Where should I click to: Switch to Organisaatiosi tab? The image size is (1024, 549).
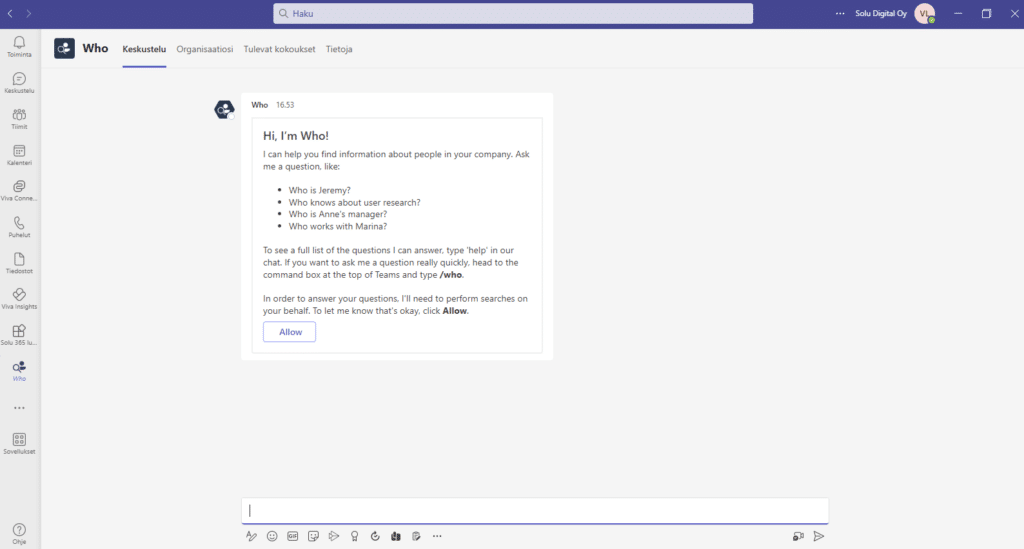pyautogui.click(x=204, y=49)
